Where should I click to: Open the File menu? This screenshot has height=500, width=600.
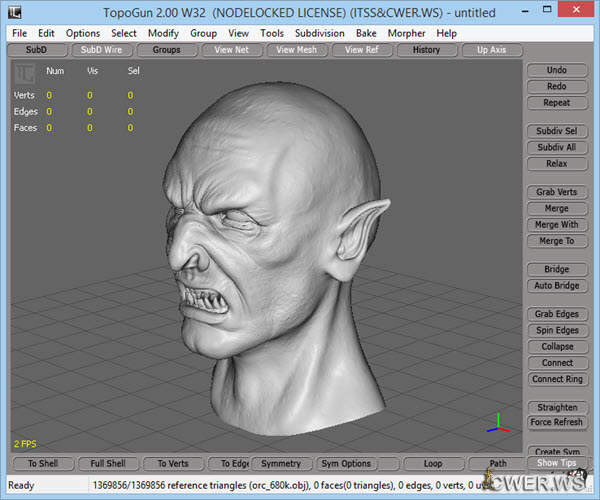pyautogui.click(x=19, y=33)
